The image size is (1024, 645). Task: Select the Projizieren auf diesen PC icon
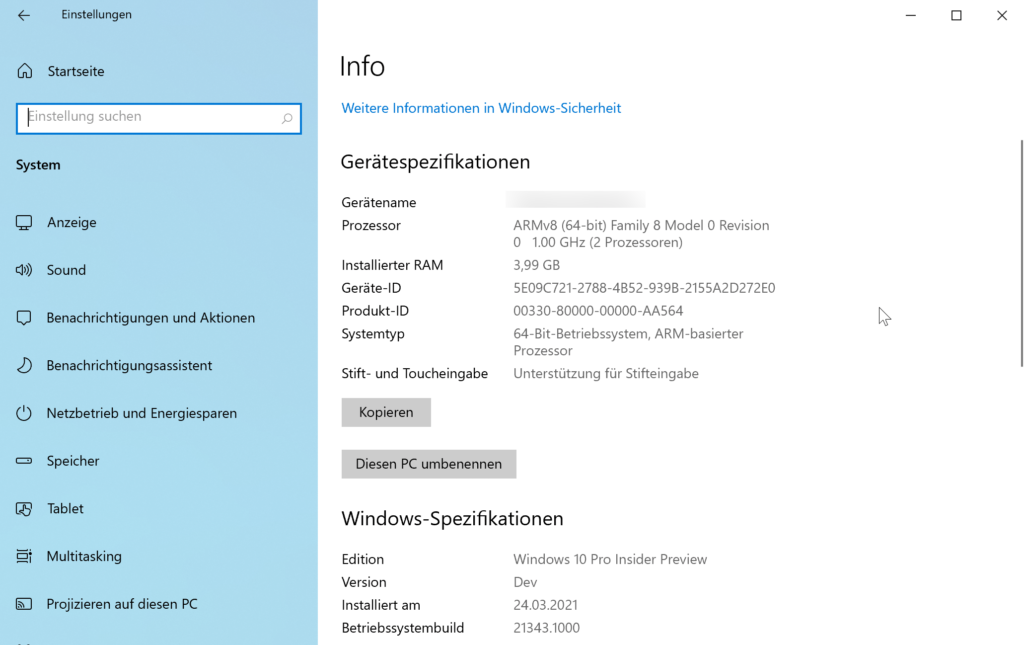(23, 603)
